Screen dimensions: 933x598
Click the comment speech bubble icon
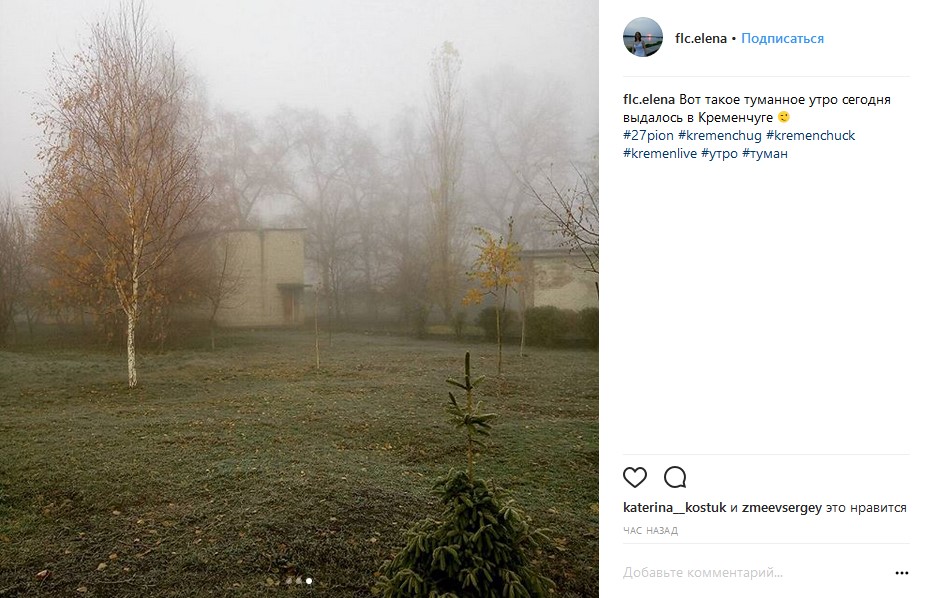[675, 477]
